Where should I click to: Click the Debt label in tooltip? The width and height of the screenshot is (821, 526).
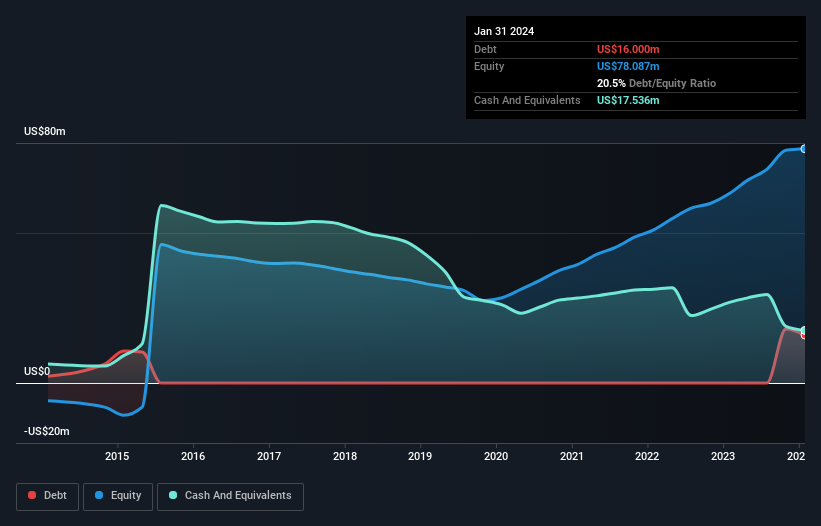[x=485, y=49]
